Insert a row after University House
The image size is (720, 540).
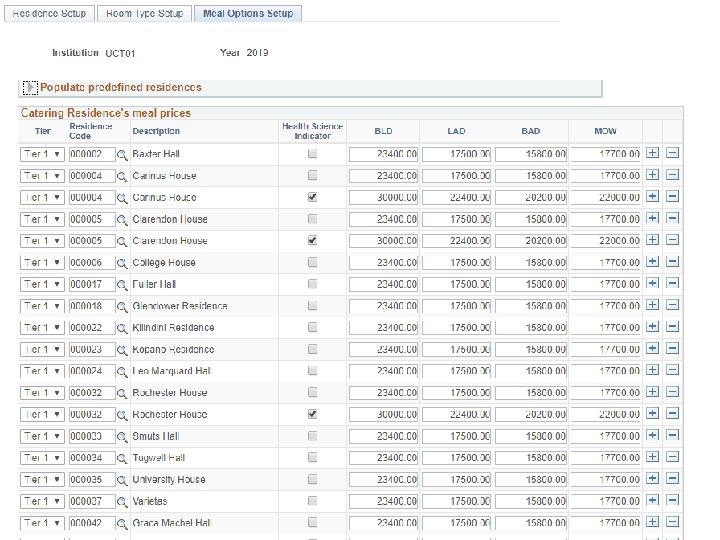pos(652,480)
